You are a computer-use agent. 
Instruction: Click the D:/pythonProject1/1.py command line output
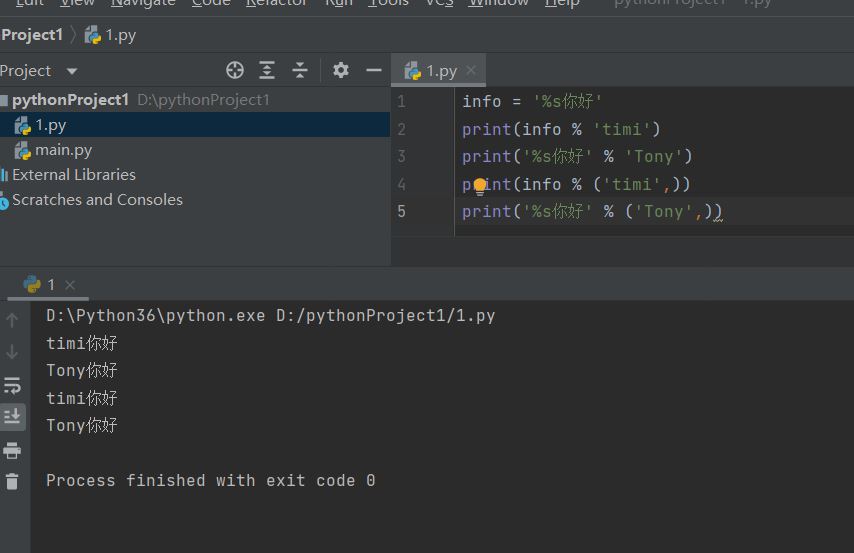[x=271, y=315]
